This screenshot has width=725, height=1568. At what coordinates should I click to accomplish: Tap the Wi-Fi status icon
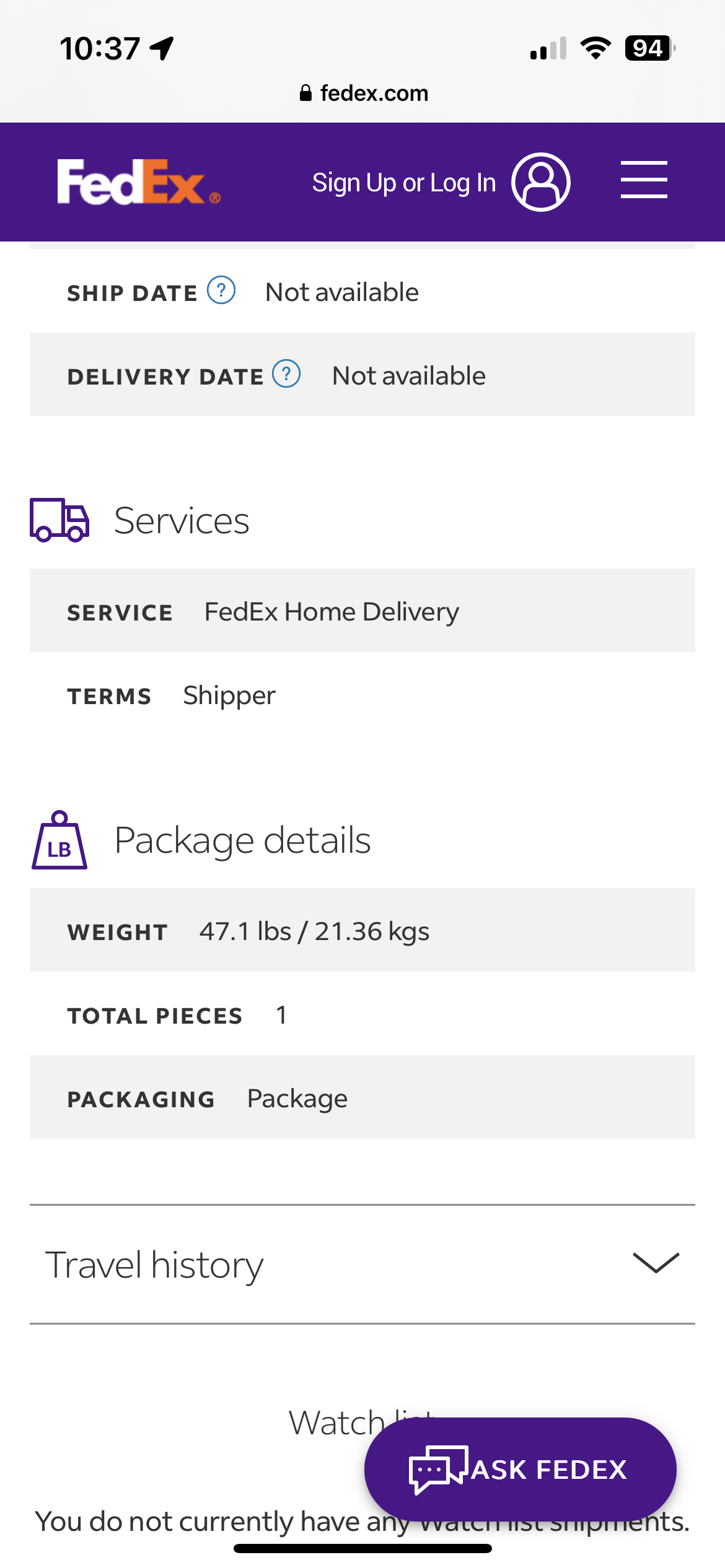[x=595, y=48]
